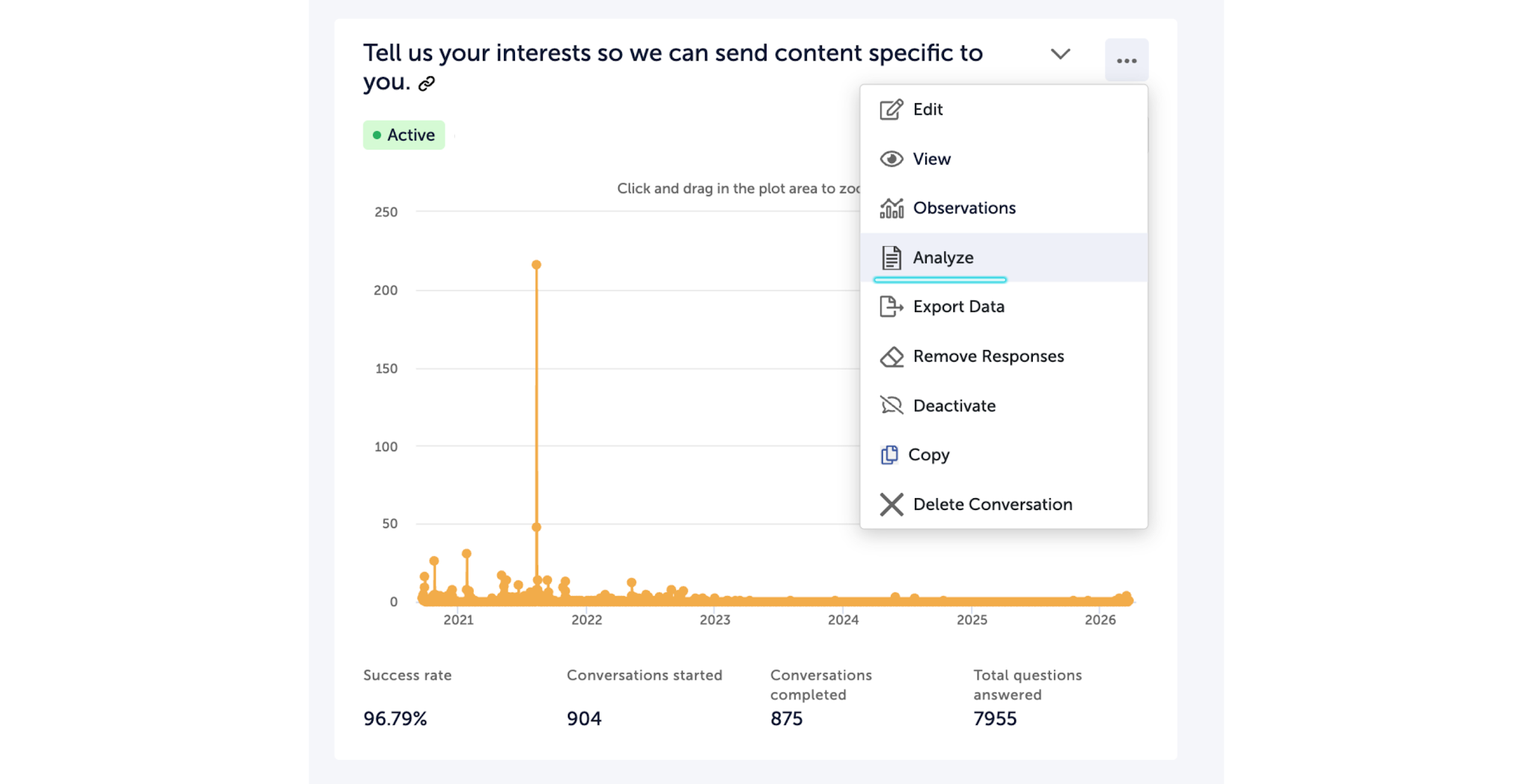Click the Observations chart icon
This screenshot has height=784, width=1533.
pos(891,209)
